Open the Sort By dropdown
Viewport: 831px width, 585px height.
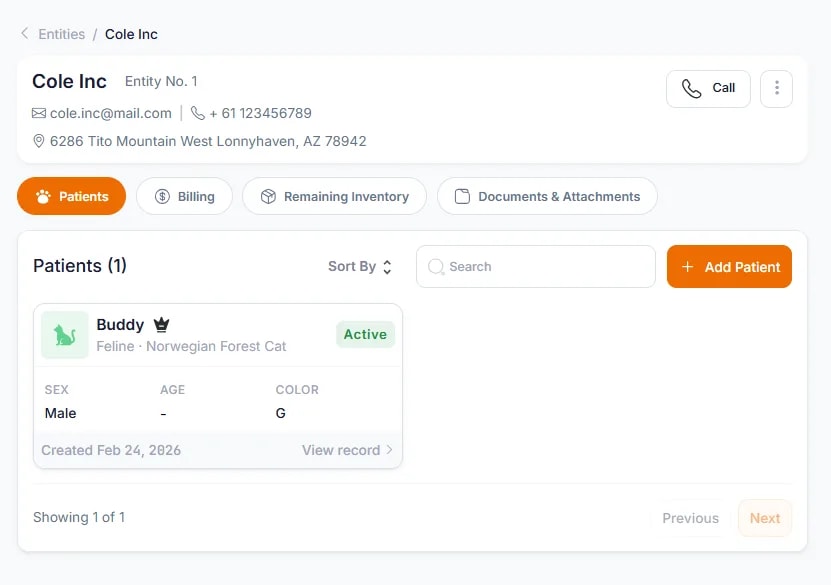360,267
